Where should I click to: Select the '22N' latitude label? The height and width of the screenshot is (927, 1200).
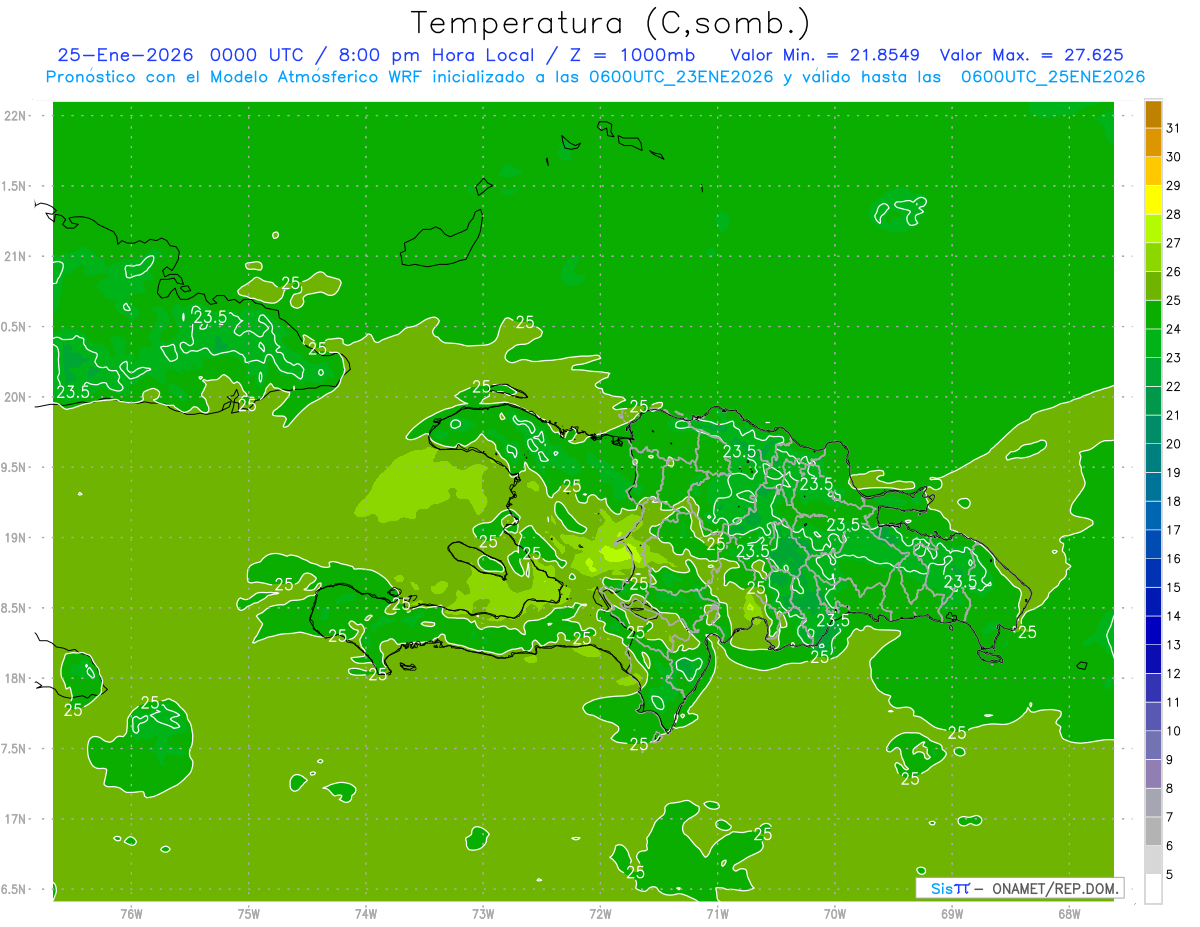point(17,116)
